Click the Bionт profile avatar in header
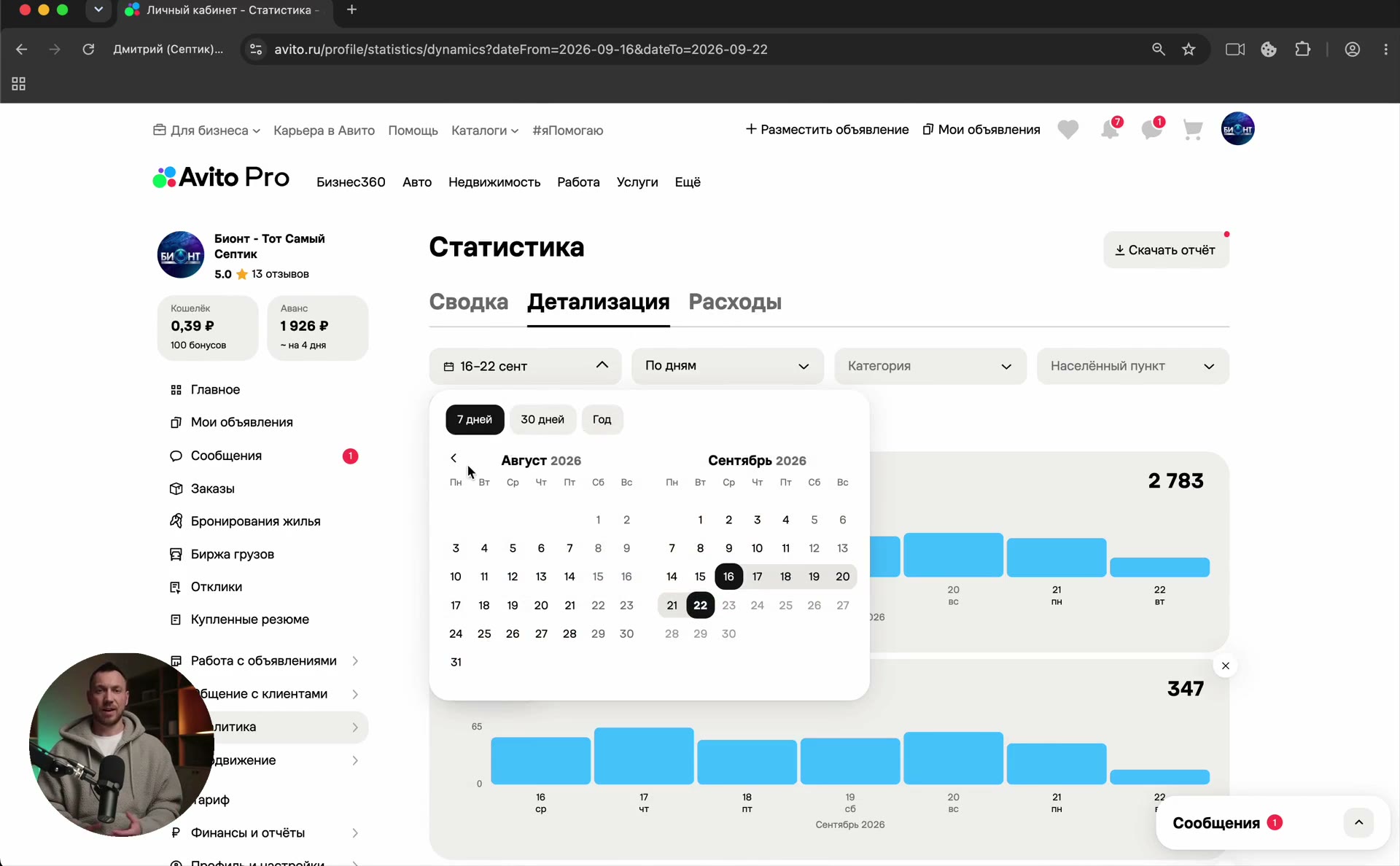 [x=1237, y=129]
